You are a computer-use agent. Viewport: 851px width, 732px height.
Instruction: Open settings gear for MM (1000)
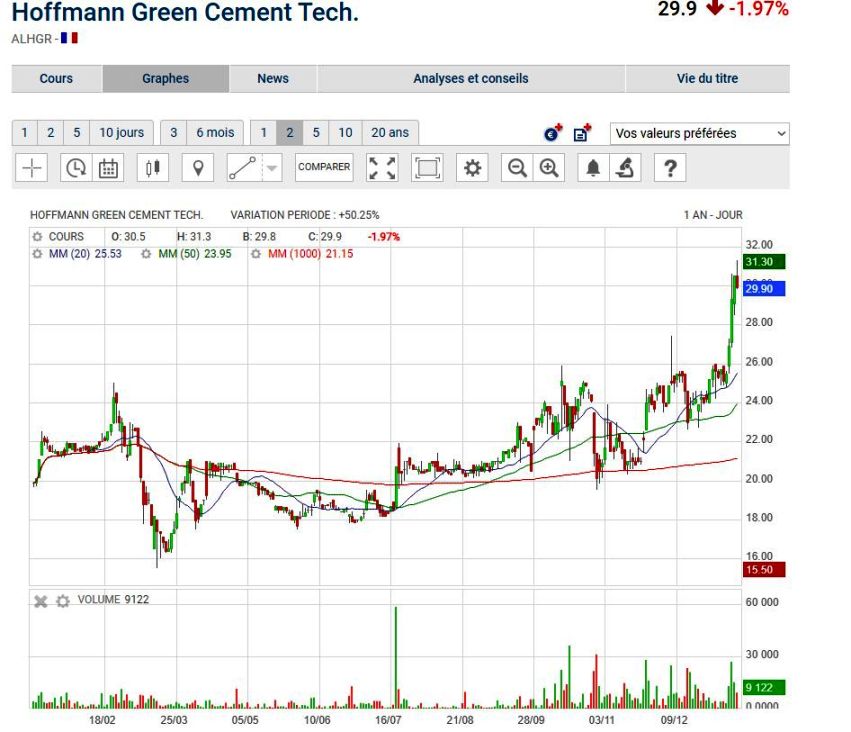tap(256, 254)
